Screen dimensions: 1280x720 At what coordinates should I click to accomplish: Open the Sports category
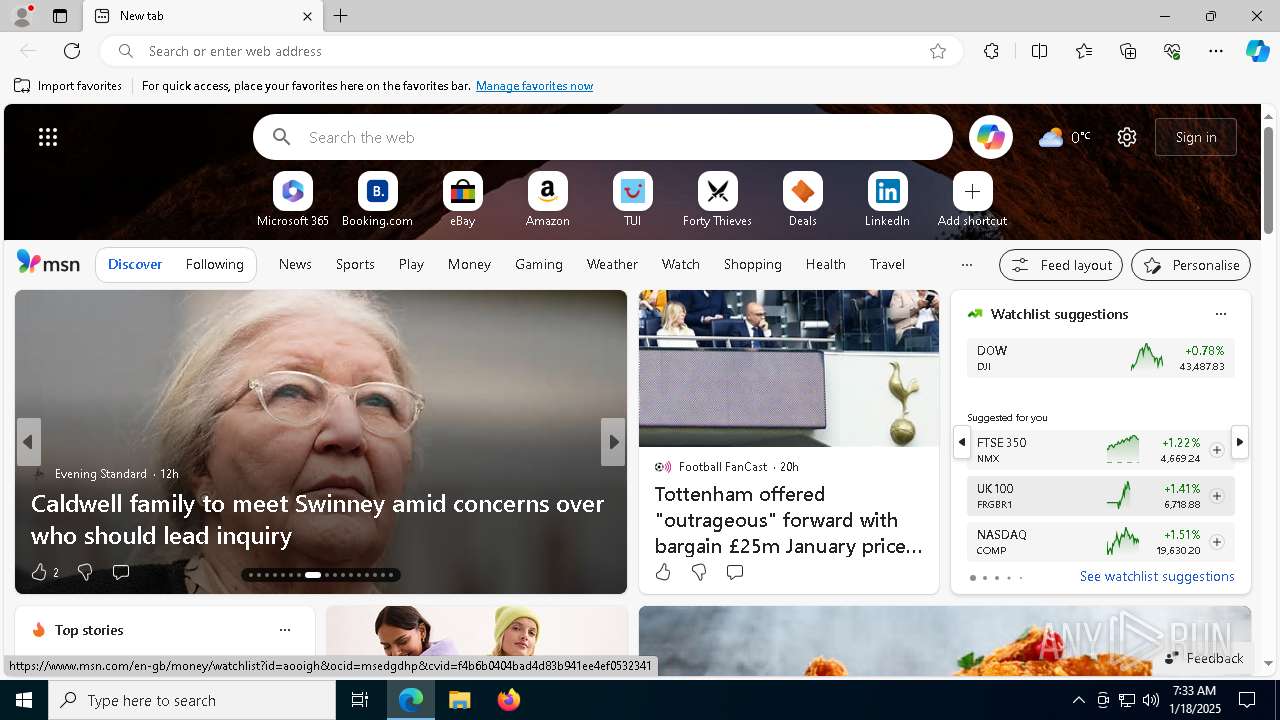(355, 264)
